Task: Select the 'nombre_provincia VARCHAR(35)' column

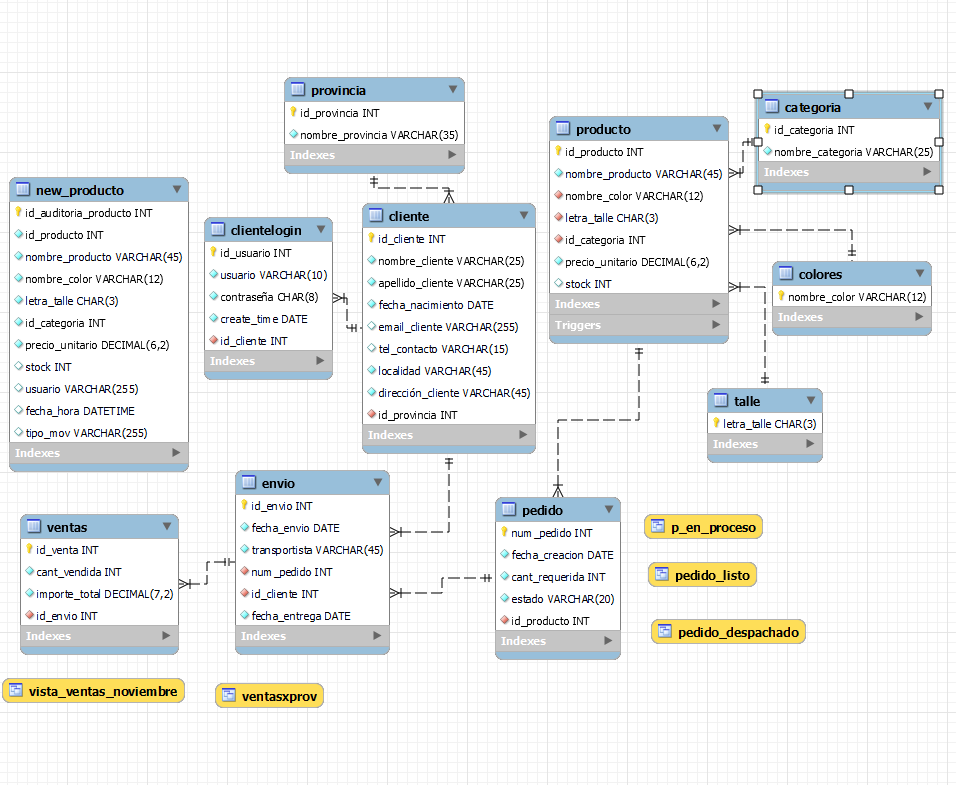Action: click(374, 135)
